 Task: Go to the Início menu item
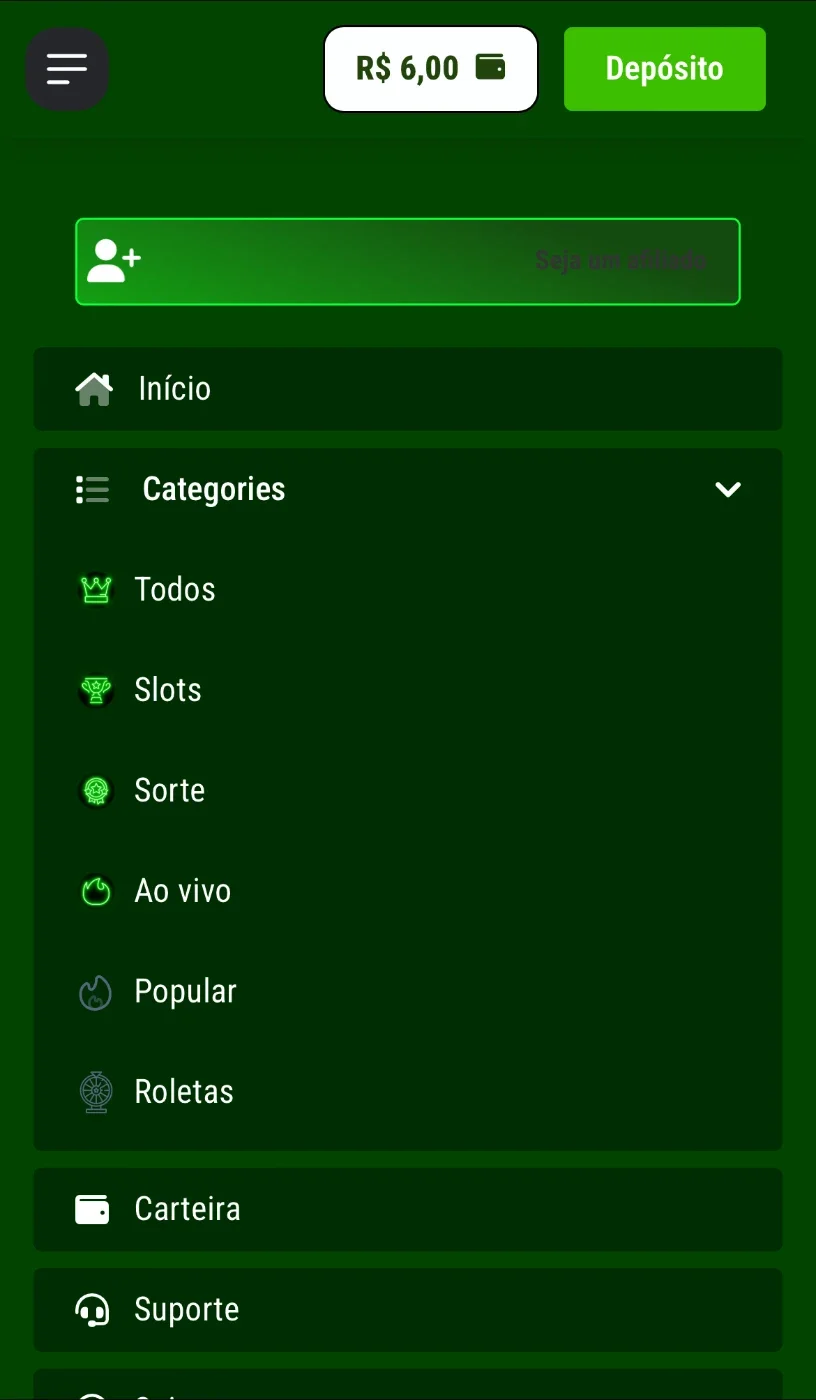(x=408, y=389)
